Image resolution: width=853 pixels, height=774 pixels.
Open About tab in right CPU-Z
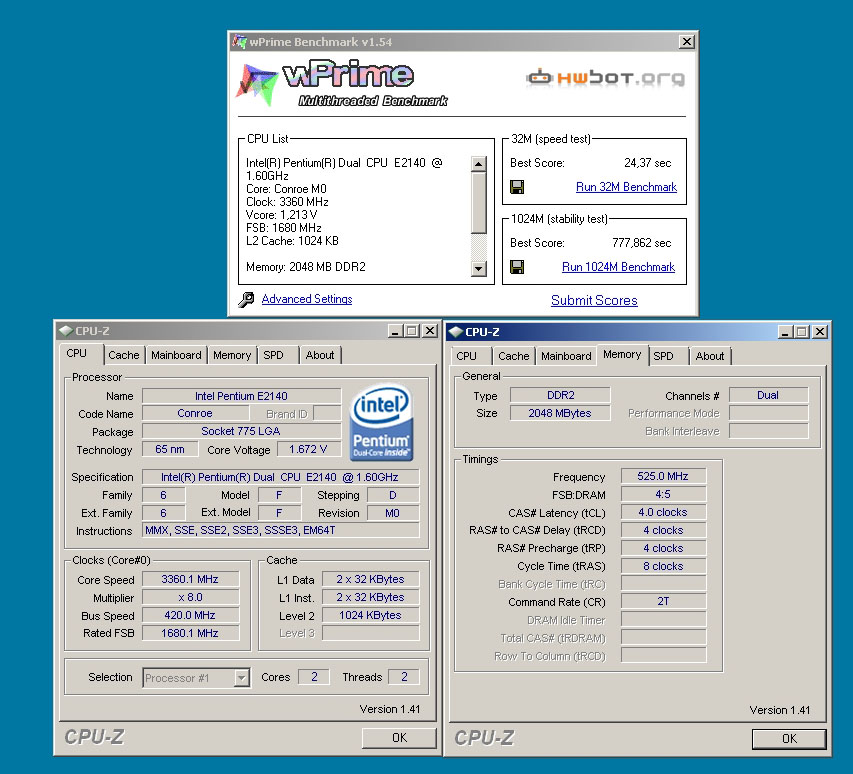point(710,356)
